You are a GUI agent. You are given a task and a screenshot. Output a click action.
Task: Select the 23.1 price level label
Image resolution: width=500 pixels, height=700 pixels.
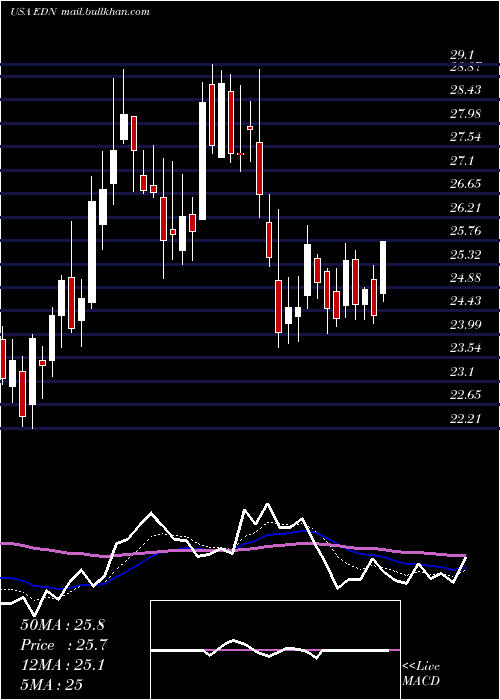(462, 371)
